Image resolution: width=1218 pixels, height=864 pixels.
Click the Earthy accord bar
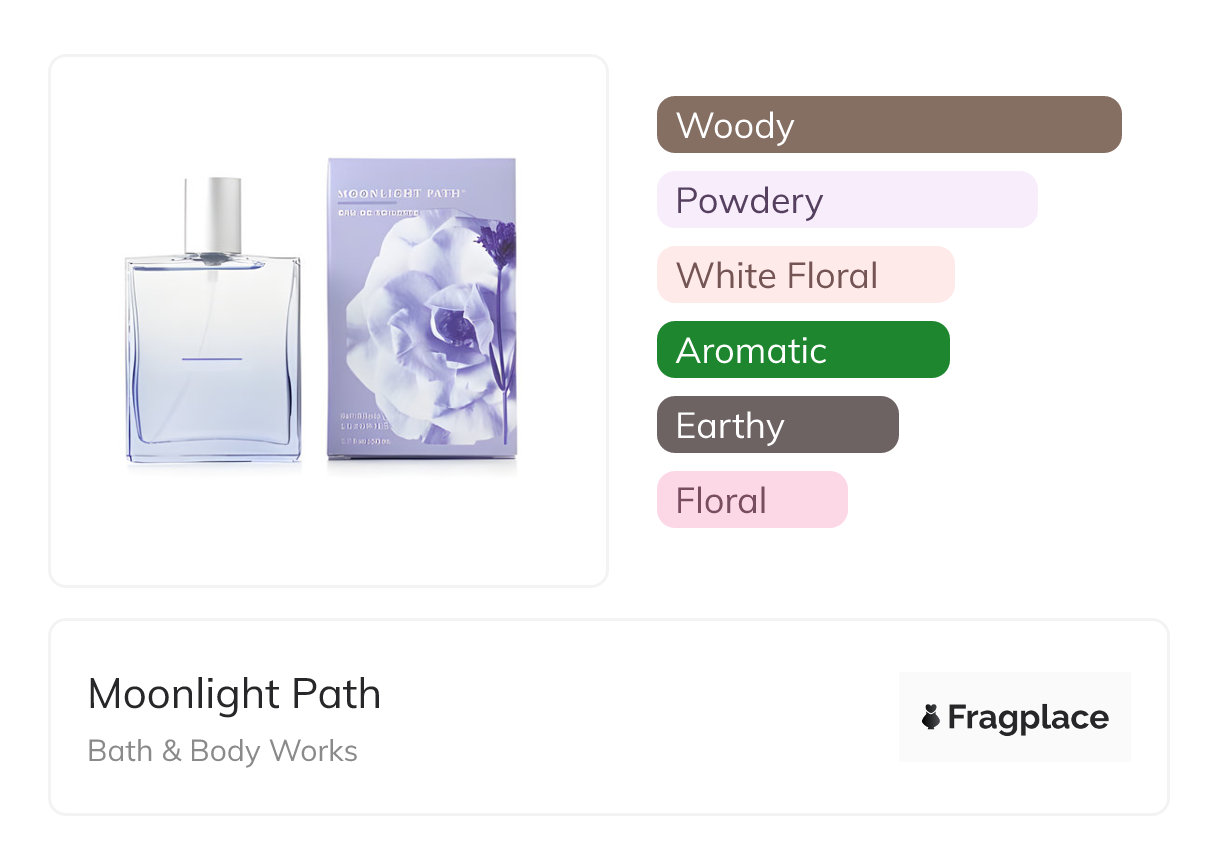(x=777, y=425)
